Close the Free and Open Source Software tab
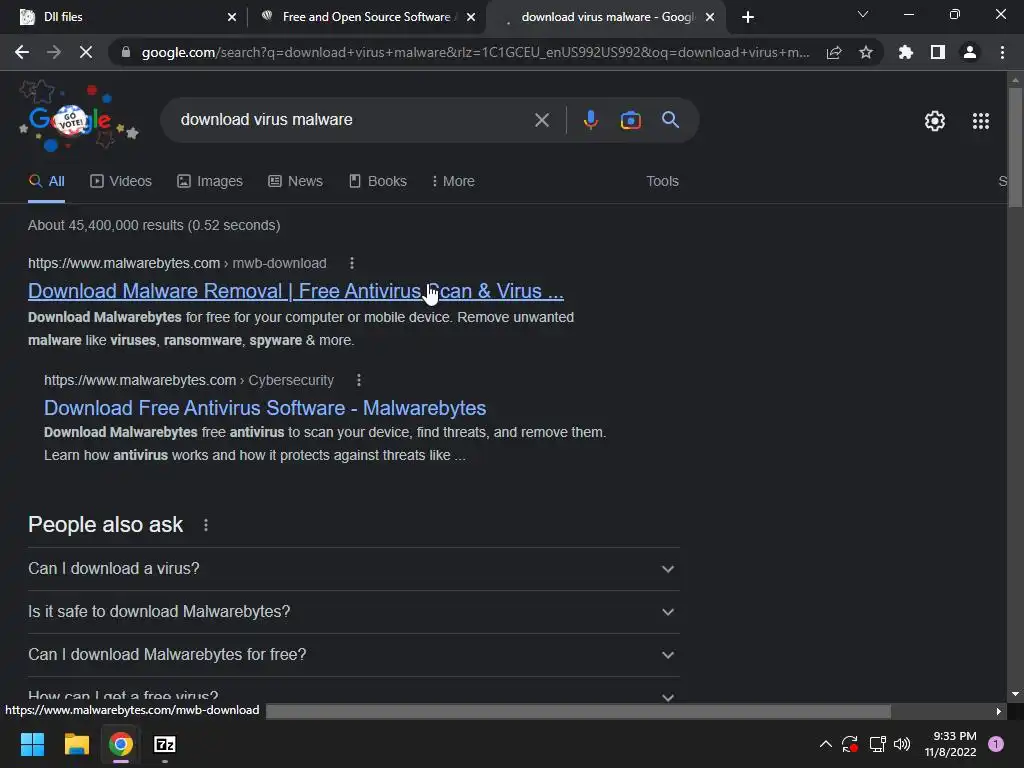Screen dimensions: 1024x768 click(471, 17)
